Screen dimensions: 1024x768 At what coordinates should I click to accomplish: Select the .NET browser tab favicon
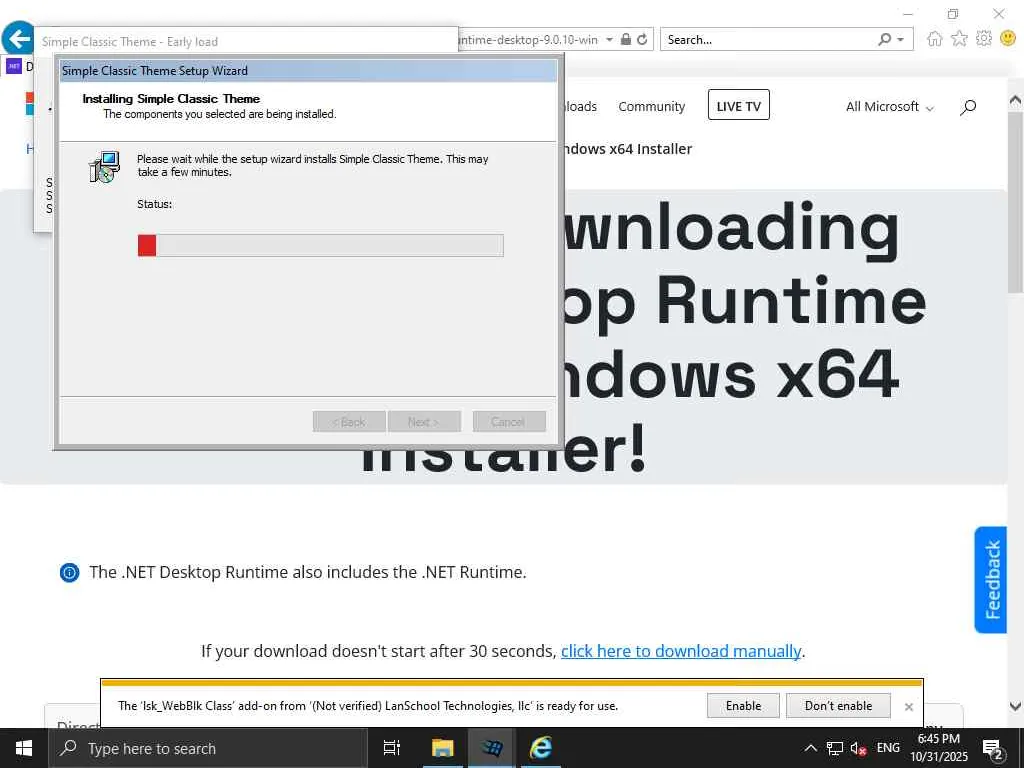[14, 66]
